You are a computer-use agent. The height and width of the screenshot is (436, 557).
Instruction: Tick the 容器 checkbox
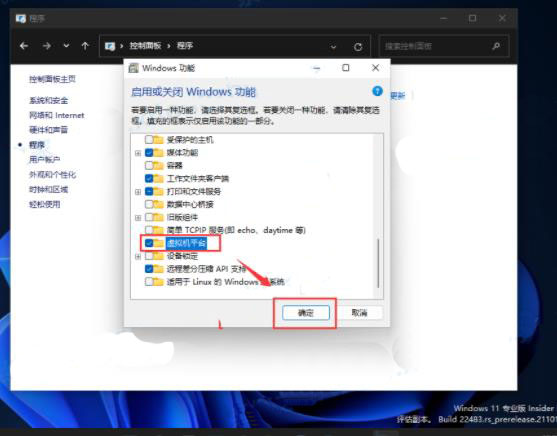tap(149, 166)
